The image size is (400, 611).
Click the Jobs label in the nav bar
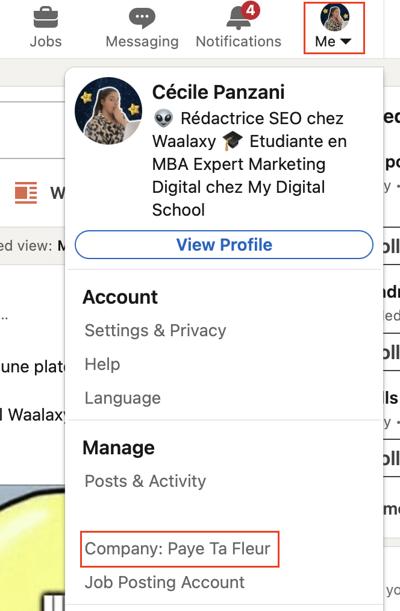click(46, 41)
